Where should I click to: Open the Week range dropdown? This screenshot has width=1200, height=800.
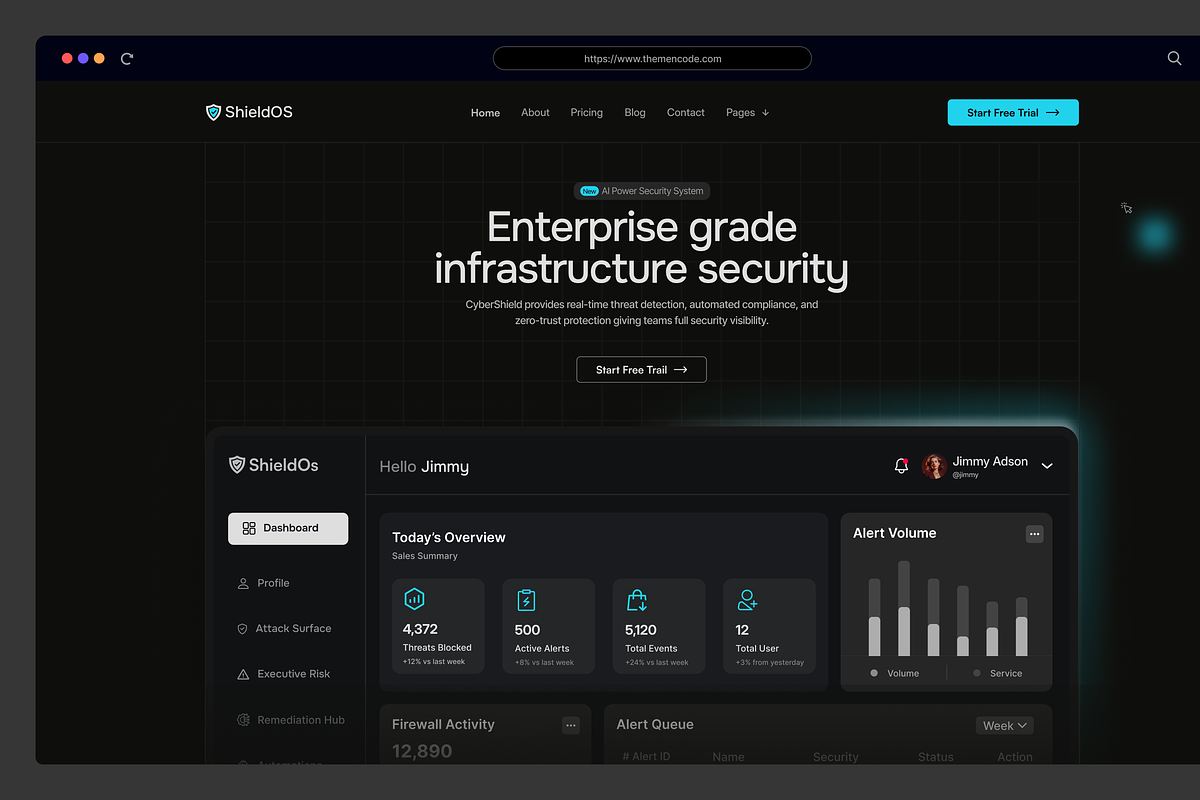point(1004,726)
